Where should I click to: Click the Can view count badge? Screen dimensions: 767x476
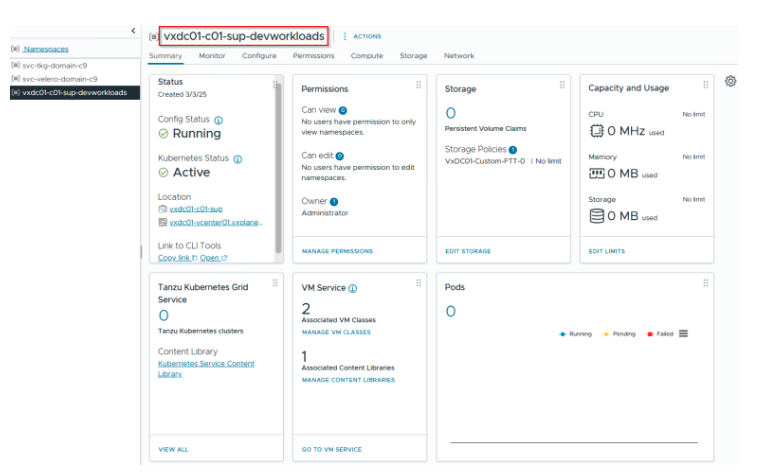pos(343,110)
